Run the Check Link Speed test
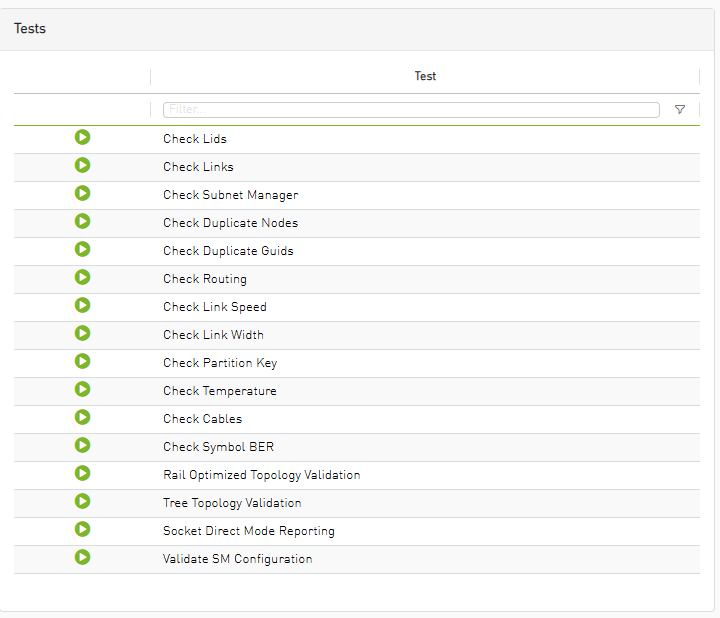Image resolution: width=720 pixels, height=618 pixels. click(83, 306)
